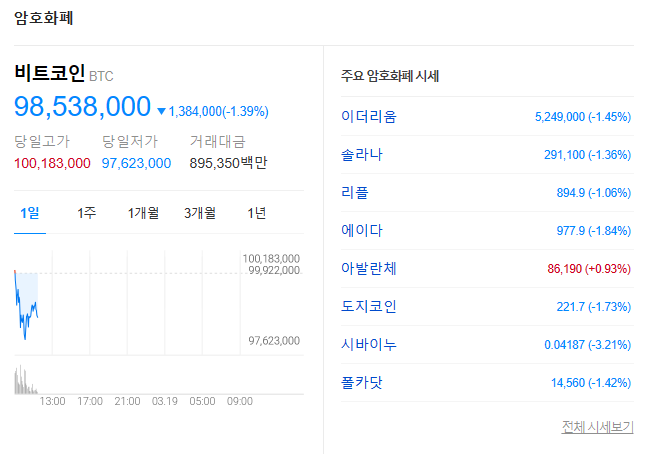
Task: Switch to the 1개월 chart tab
Action: pyautogui.click(x=143, y=213)
